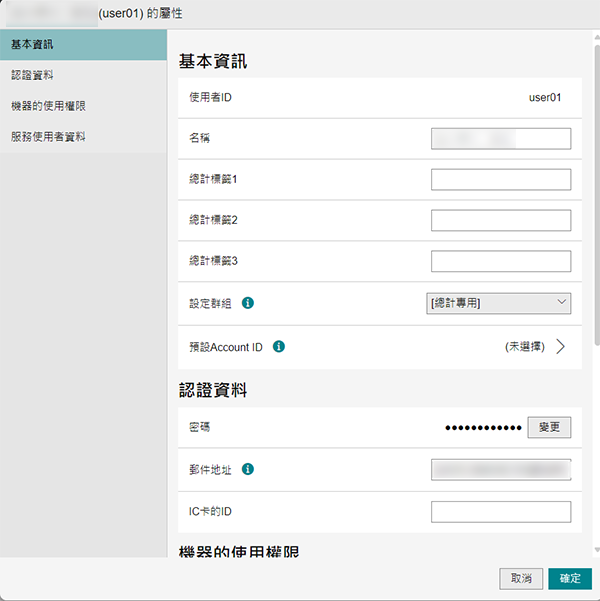Select the 總計標籤3 text box

[500, 261]
